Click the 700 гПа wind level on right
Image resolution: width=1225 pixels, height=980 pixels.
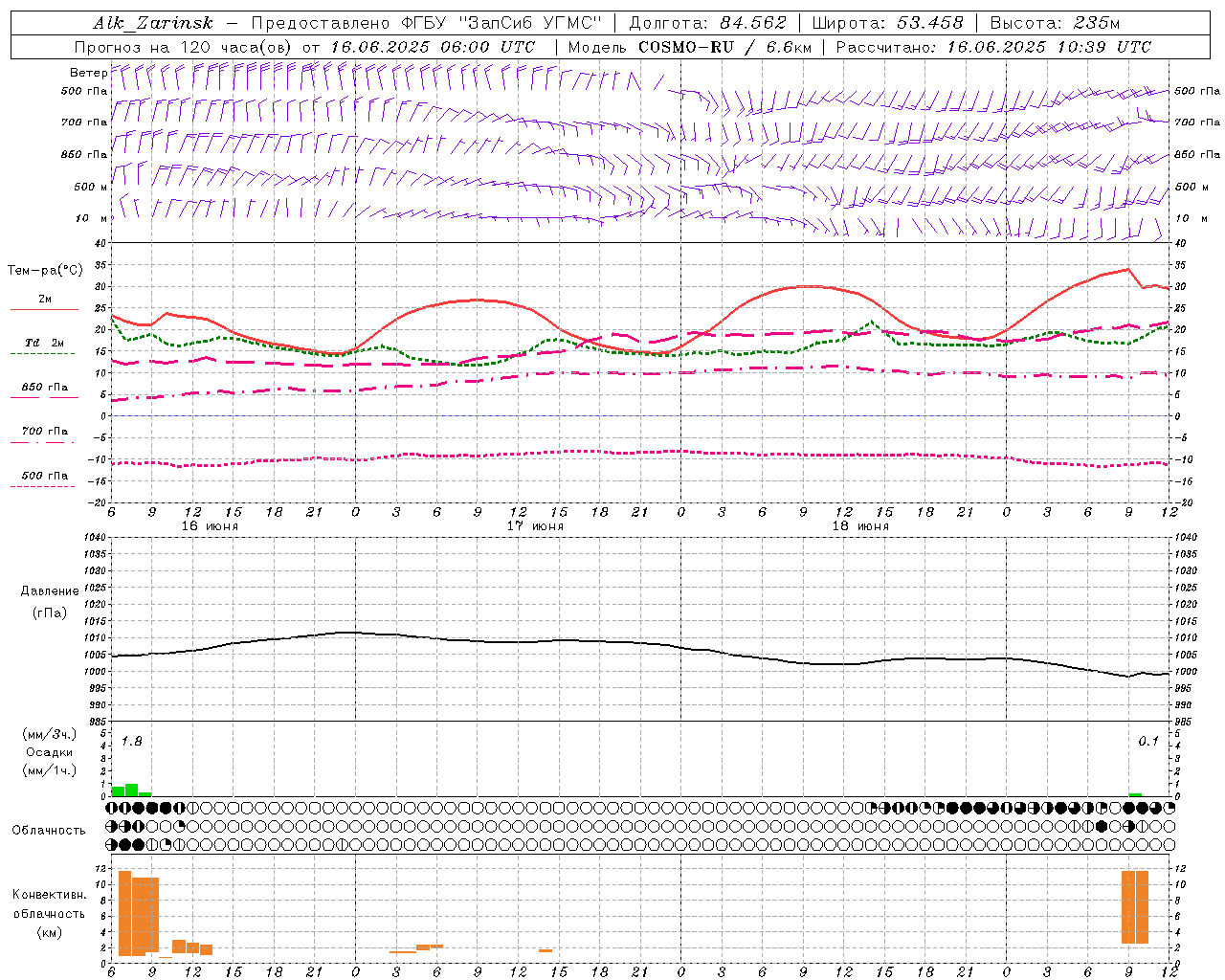point(1197,122)
